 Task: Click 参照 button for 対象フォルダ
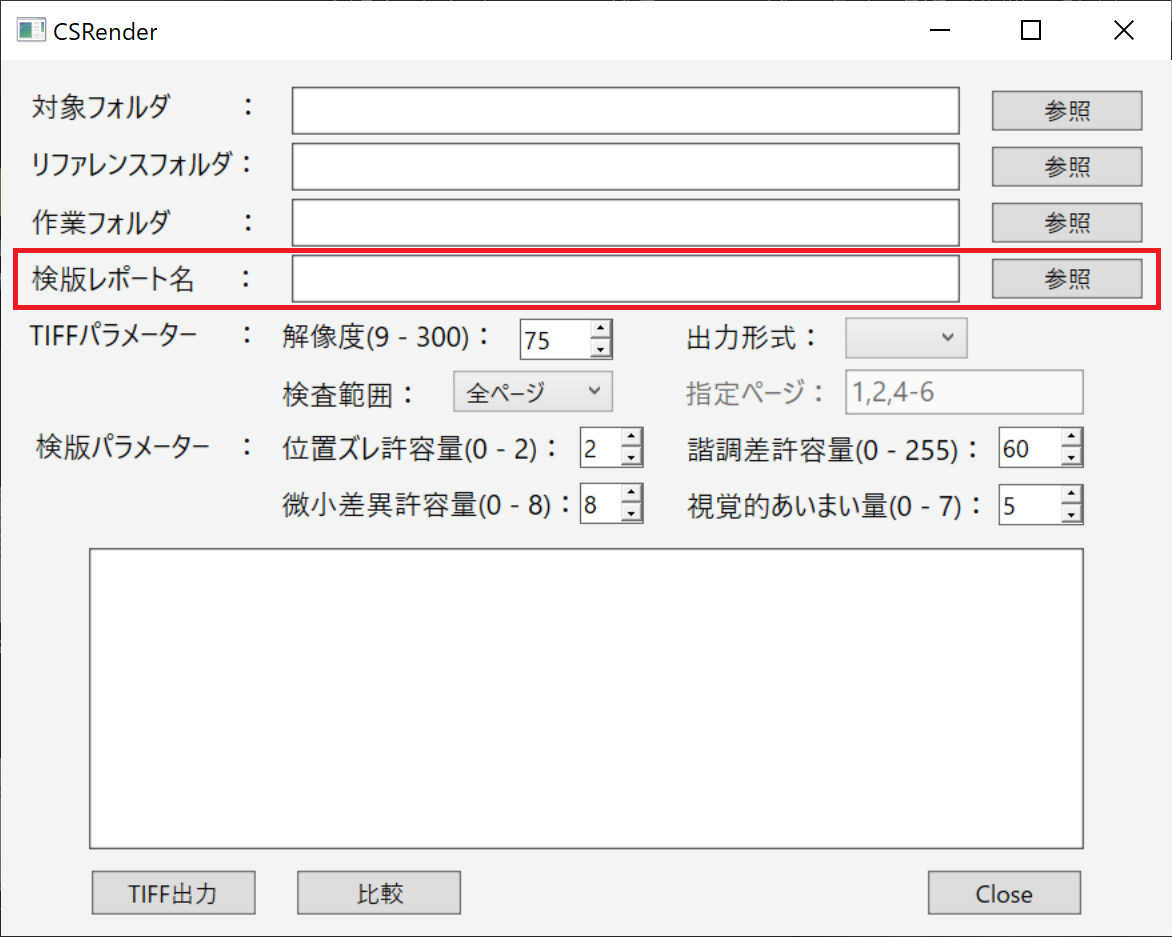[x=1066, y=111]
